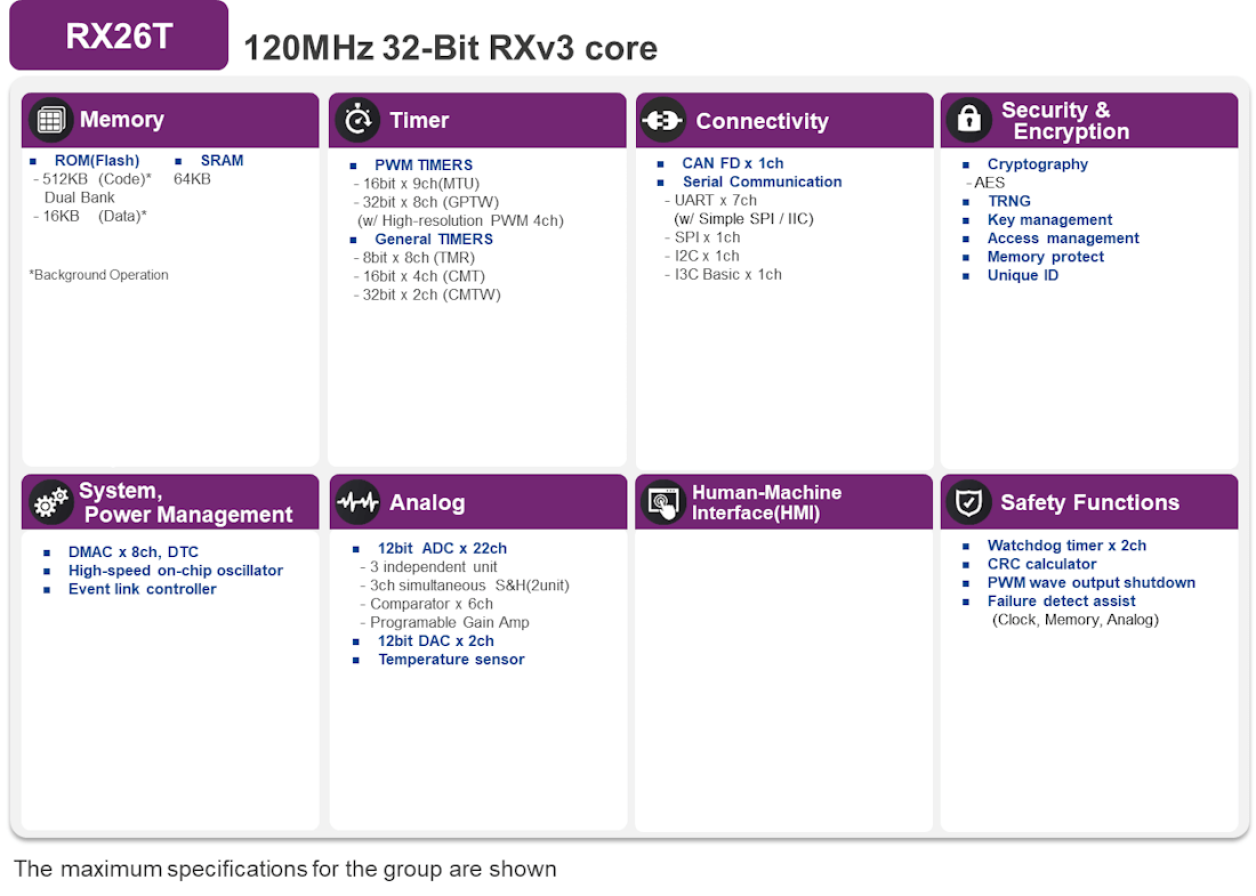This screenshot has height=896, width=1256.
Task: Select the Timer stopwatch icon
Action: click(x=358, y=118)
